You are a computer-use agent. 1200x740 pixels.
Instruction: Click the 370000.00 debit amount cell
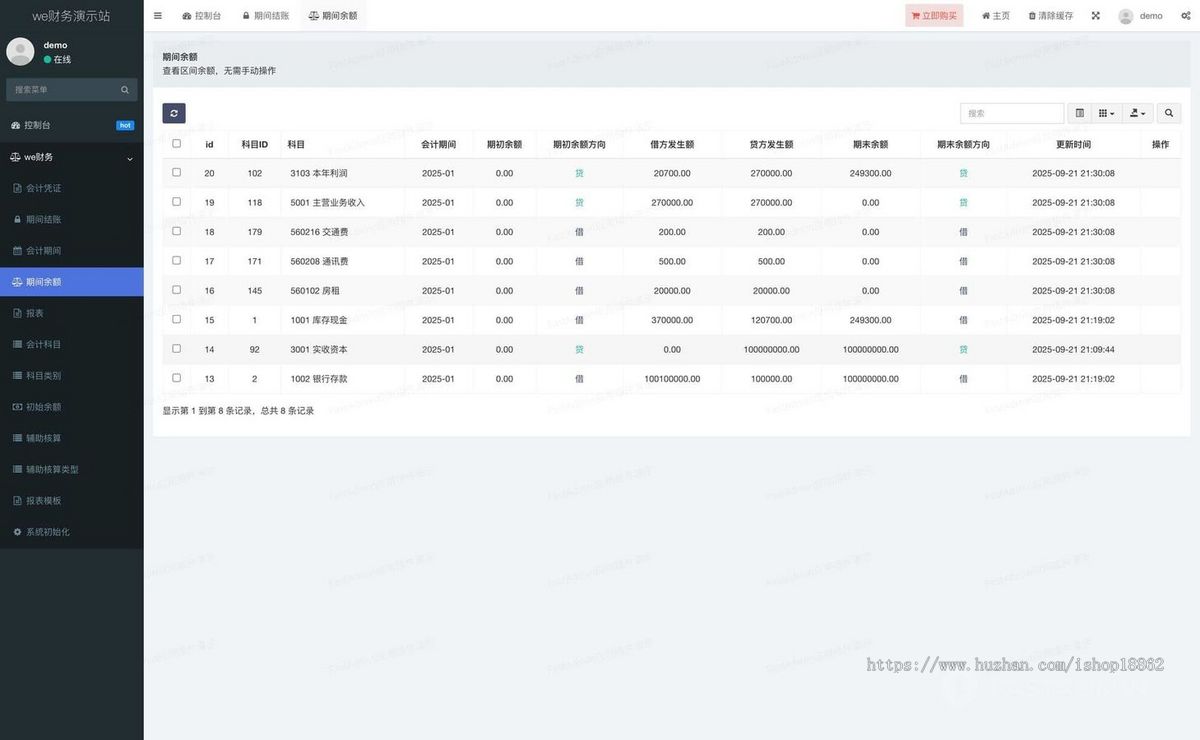(672, 320)
